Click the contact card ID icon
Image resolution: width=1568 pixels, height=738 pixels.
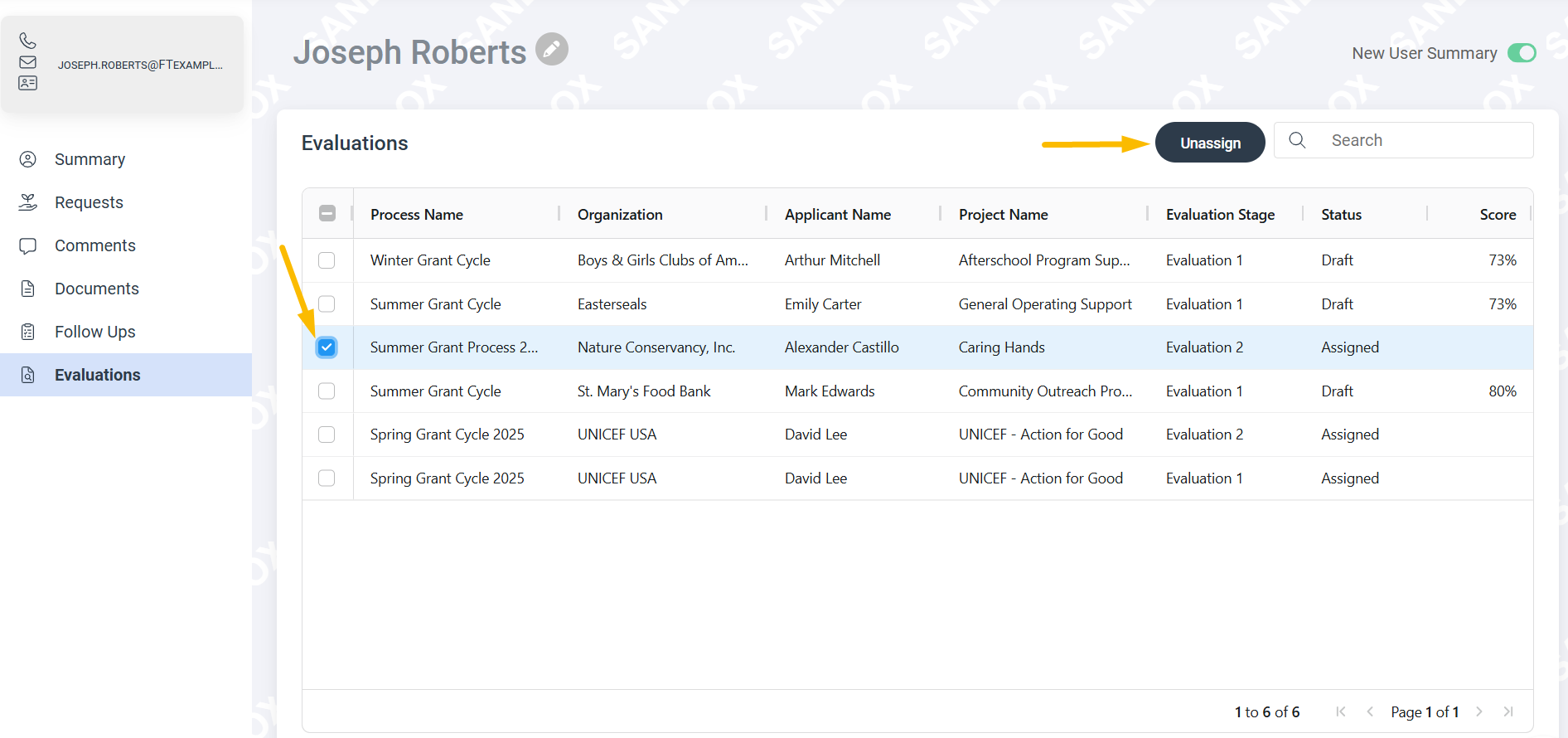(27, 83)
